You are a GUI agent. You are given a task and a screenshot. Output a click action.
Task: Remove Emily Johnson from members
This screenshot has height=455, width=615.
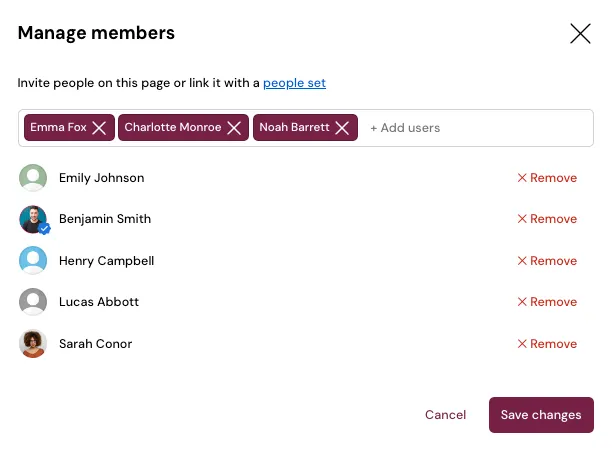[x=547, y=178]
